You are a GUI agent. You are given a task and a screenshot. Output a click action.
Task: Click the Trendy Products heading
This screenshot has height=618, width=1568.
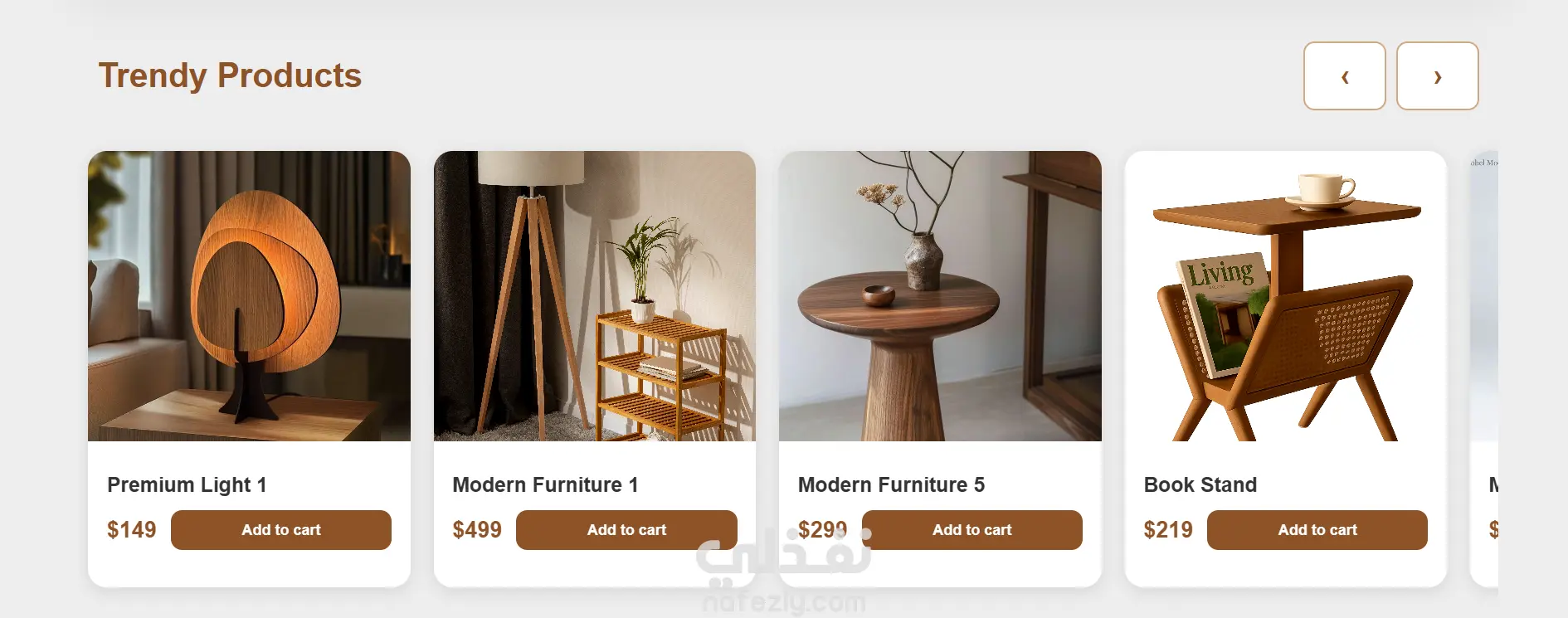[230, 75]
